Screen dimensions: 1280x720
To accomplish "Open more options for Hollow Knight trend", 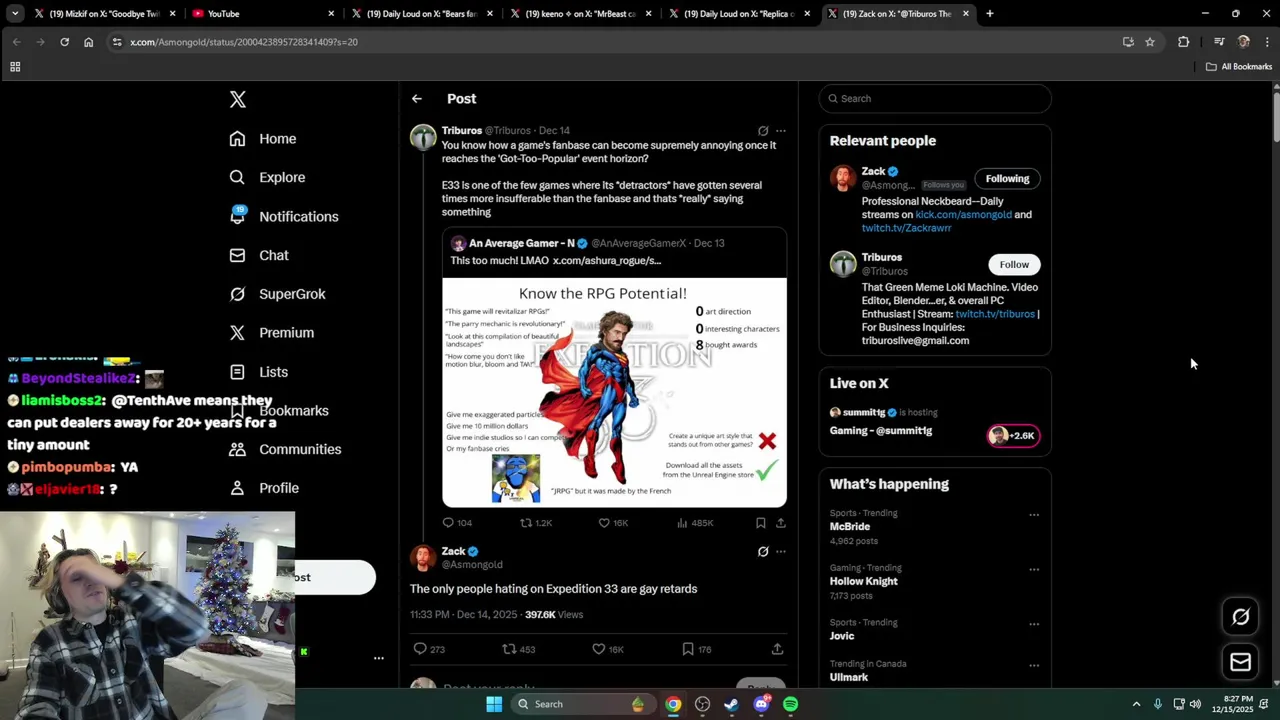I will click(x=1034, y=570).
